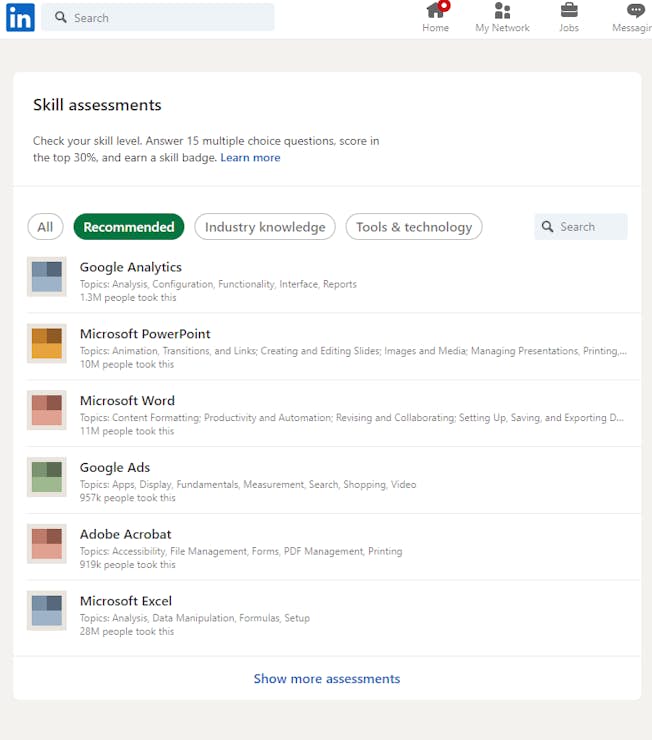Open the Messaging chat icon

point(635,10)
